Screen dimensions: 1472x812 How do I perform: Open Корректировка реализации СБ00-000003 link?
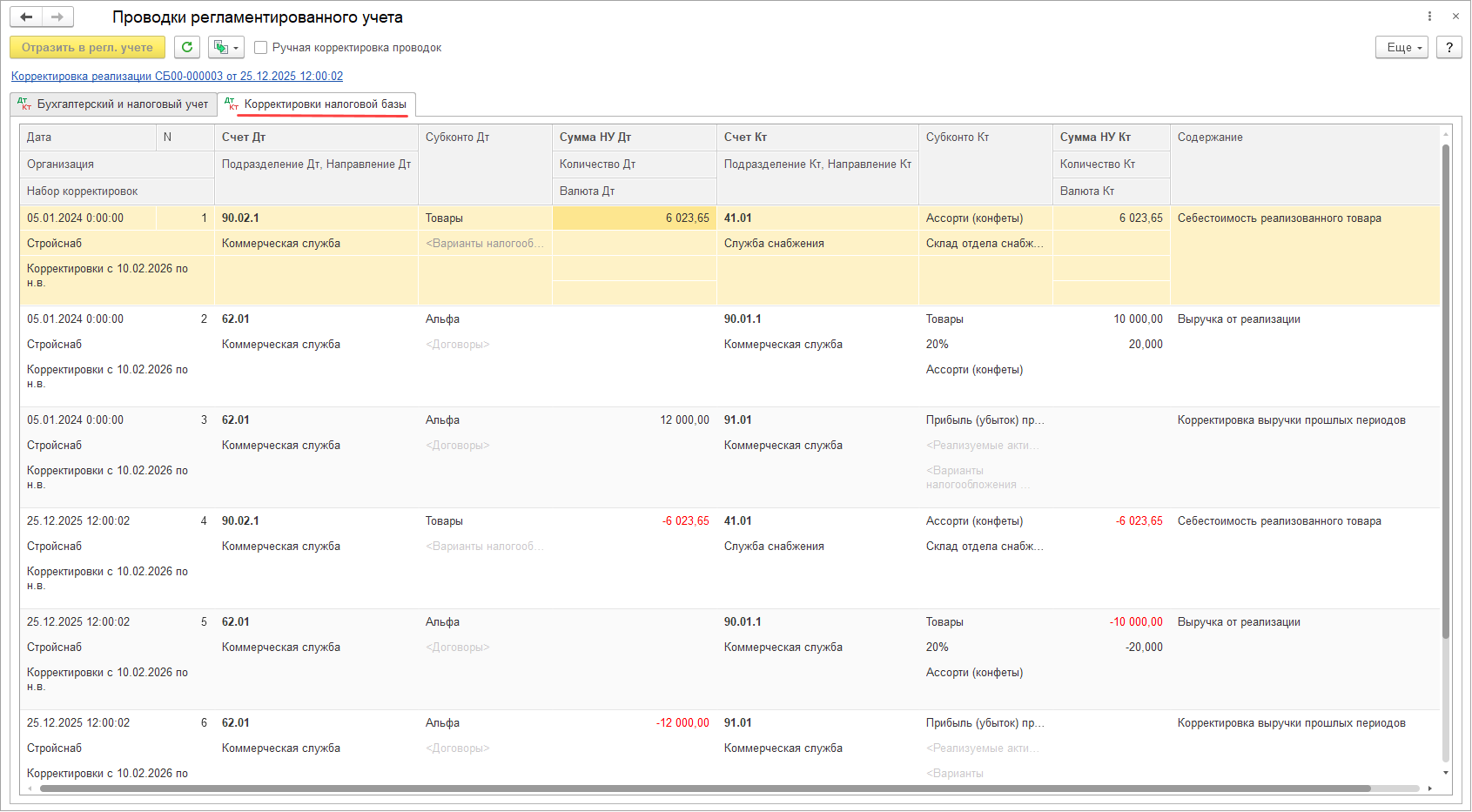177,77
